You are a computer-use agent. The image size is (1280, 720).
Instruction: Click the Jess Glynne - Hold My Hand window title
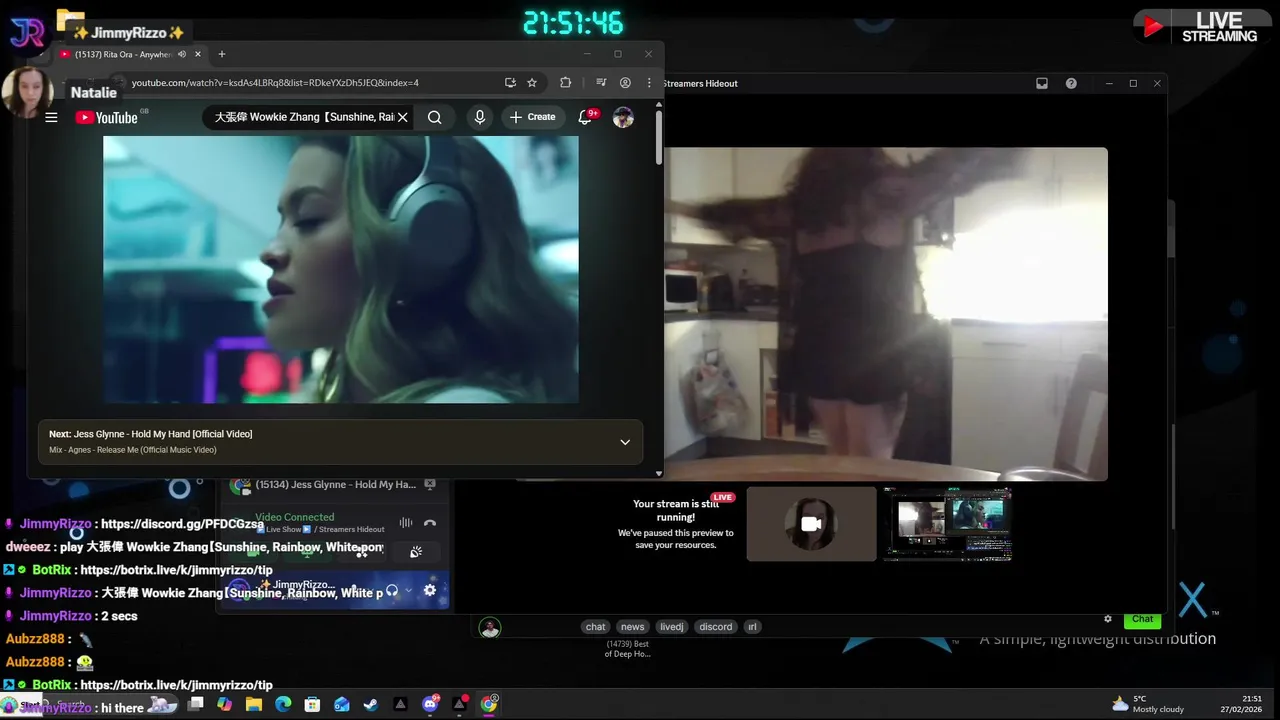(335, 484)
